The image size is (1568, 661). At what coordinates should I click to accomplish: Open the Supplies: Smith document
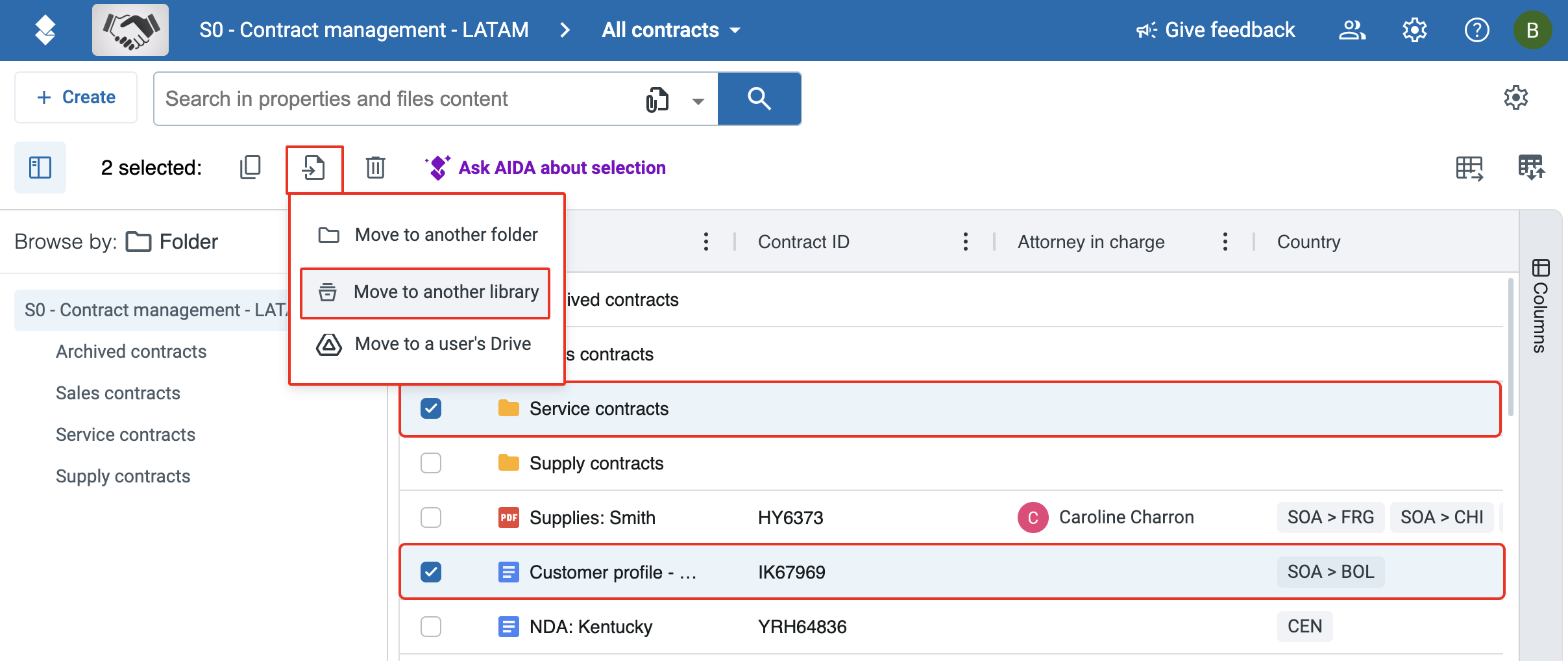pyautogui.click(x=593, y=518)
